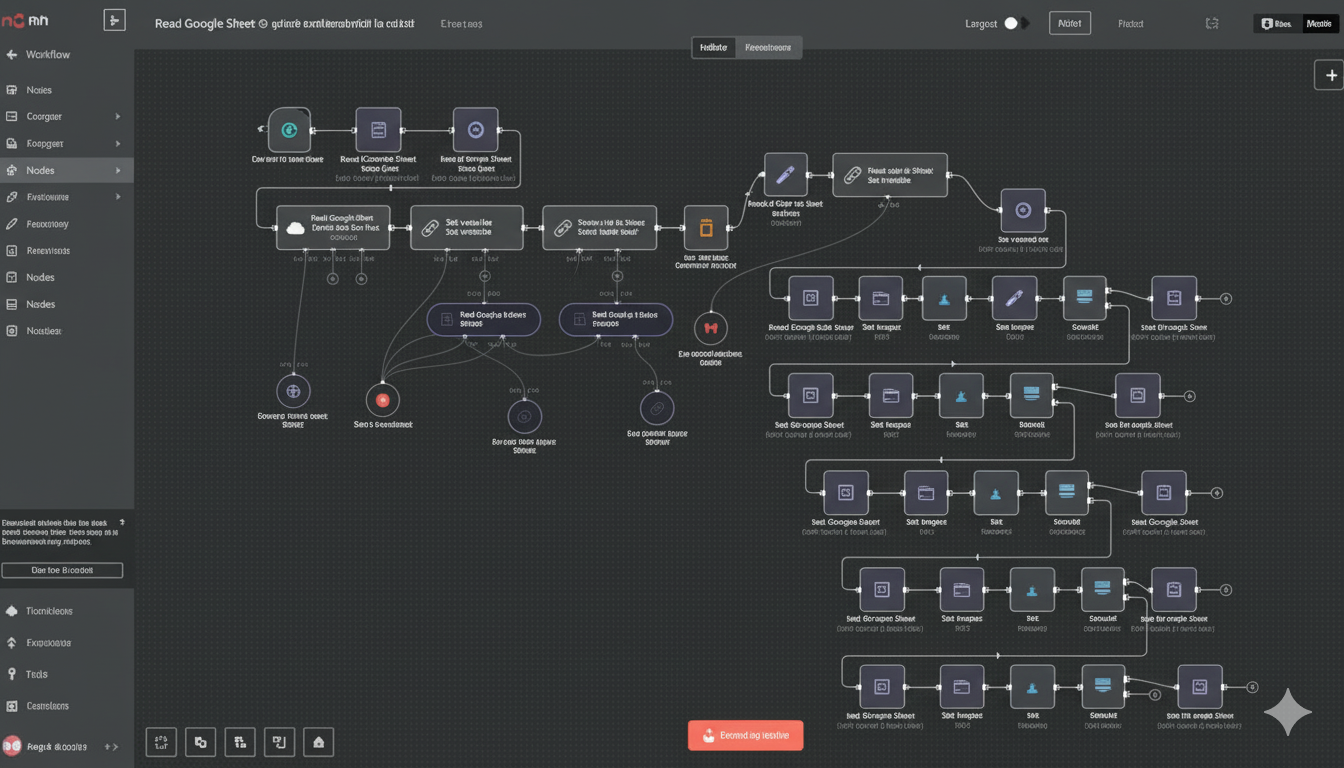
Task: Switch to the left tab above the canvas
Action: (x=714, y=47)
